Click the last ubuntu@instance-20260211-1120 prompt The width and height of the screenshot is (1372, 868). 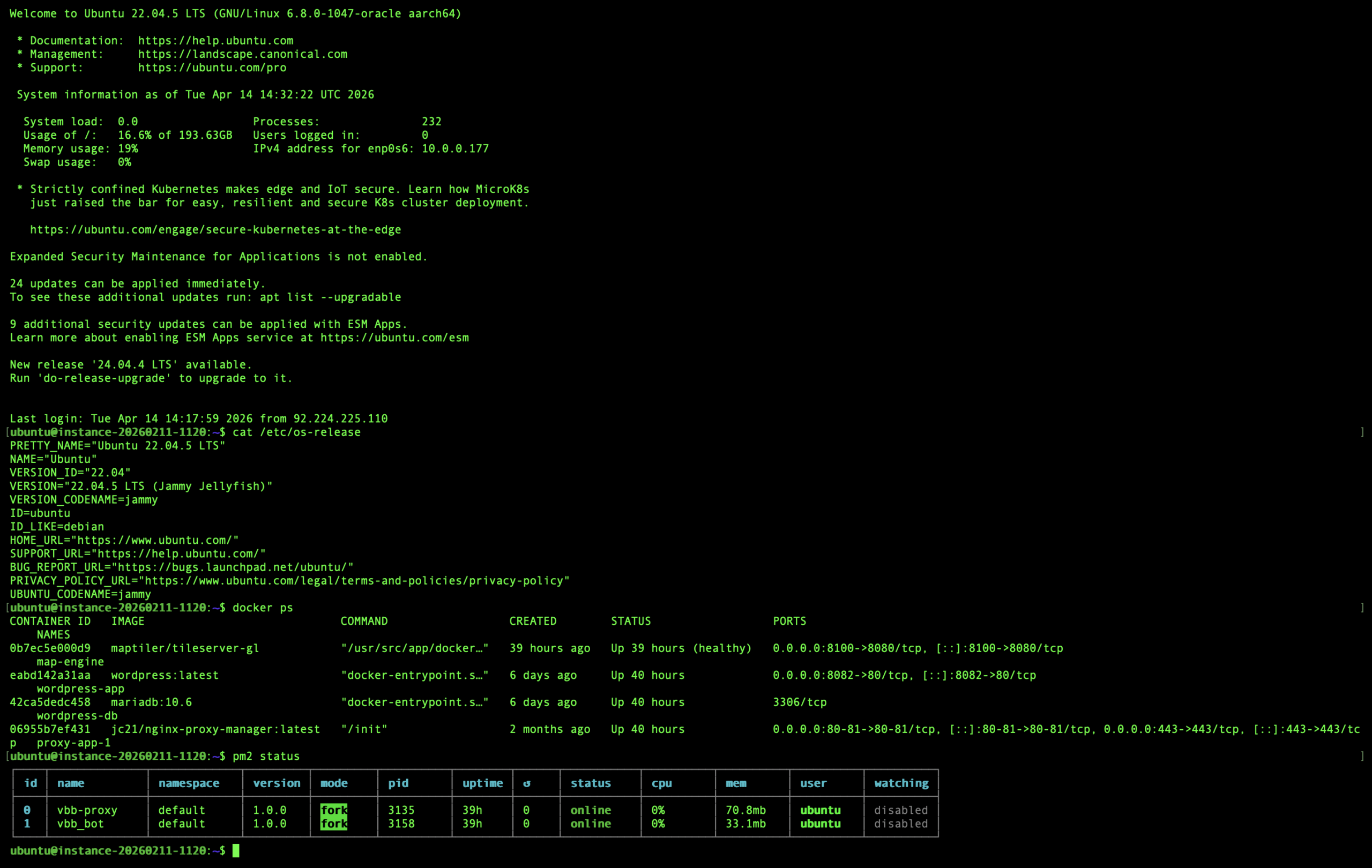point(117,851)
